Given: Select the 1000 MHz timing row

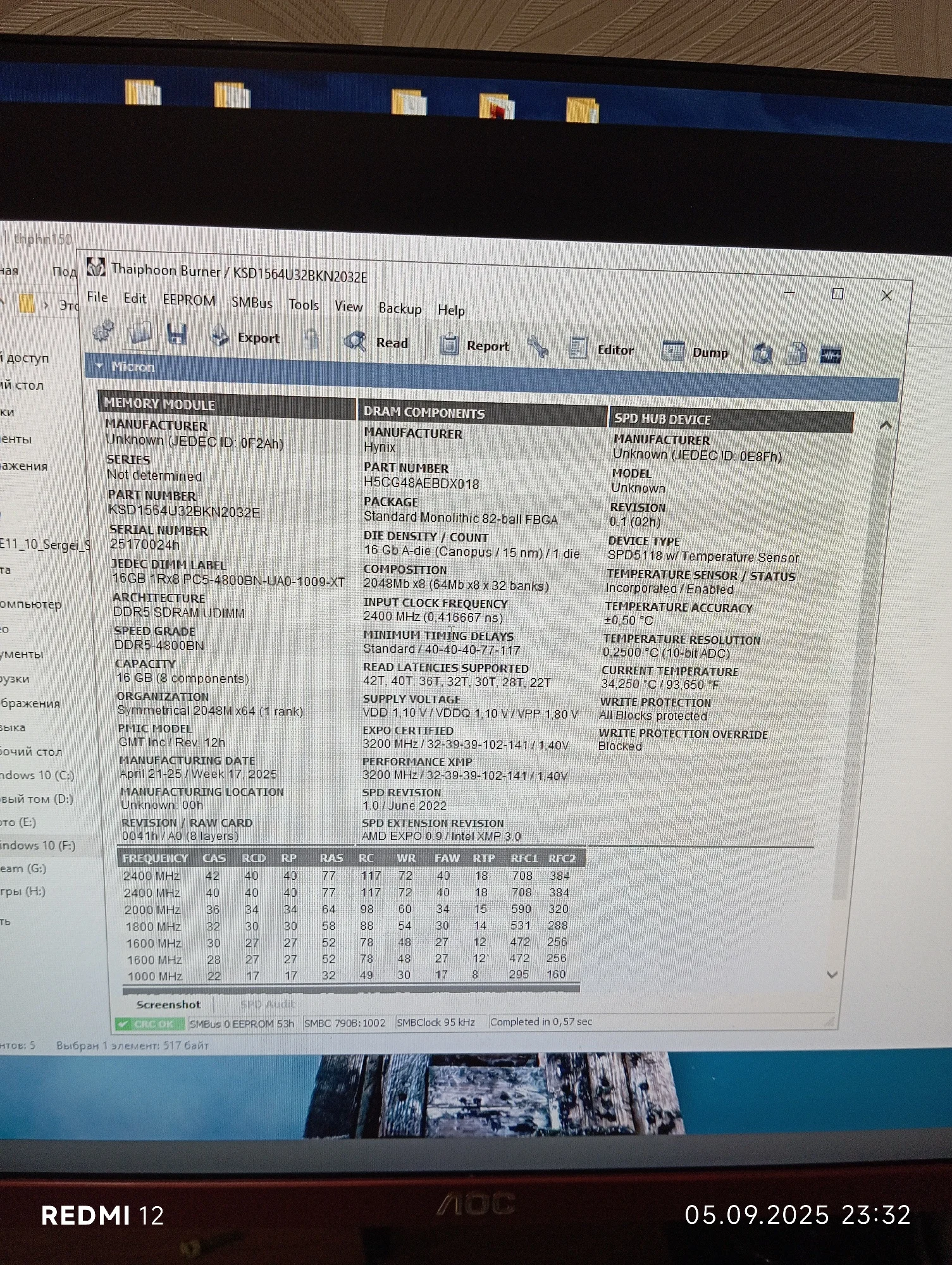Looking at the screenshot, I should coord(346,975).
